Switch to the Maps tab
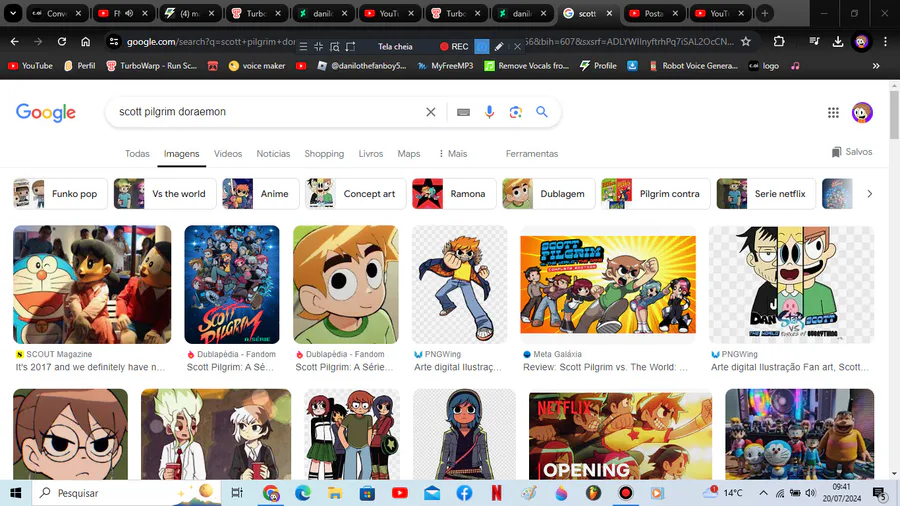This screenshot has height=506, width=900. [x=409, y=154]
